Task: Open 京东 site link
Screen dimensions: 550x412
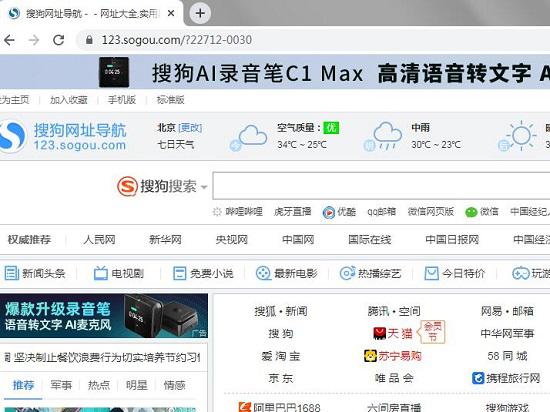Action: pyautogui.click(x=281, y=378)
